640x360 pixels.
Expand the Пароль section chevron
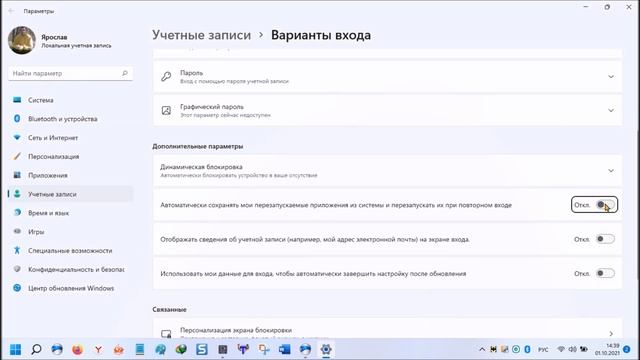point(611,76)
